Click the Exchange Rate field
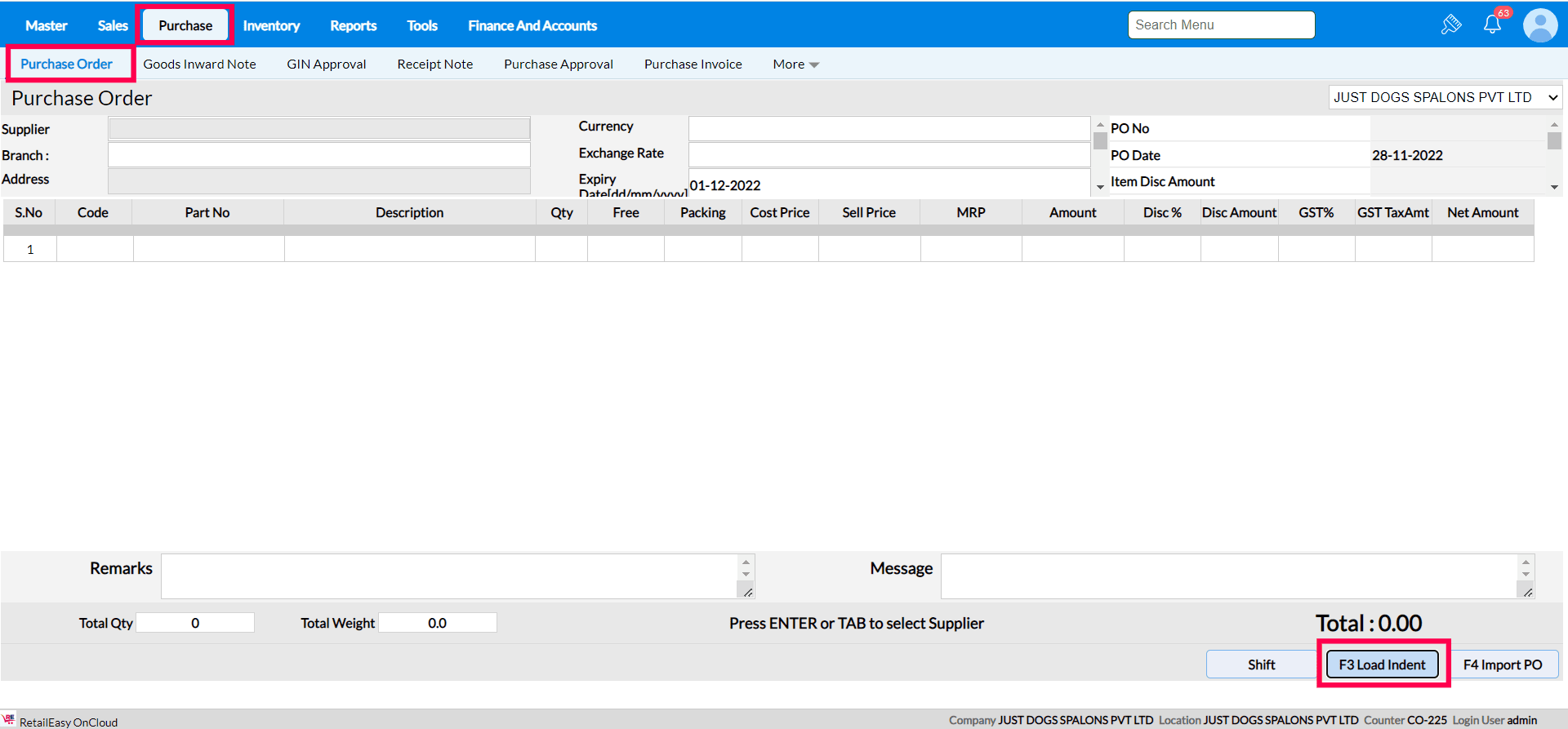1568x729 pixels. pyautogui.click(x=889, y=154)
